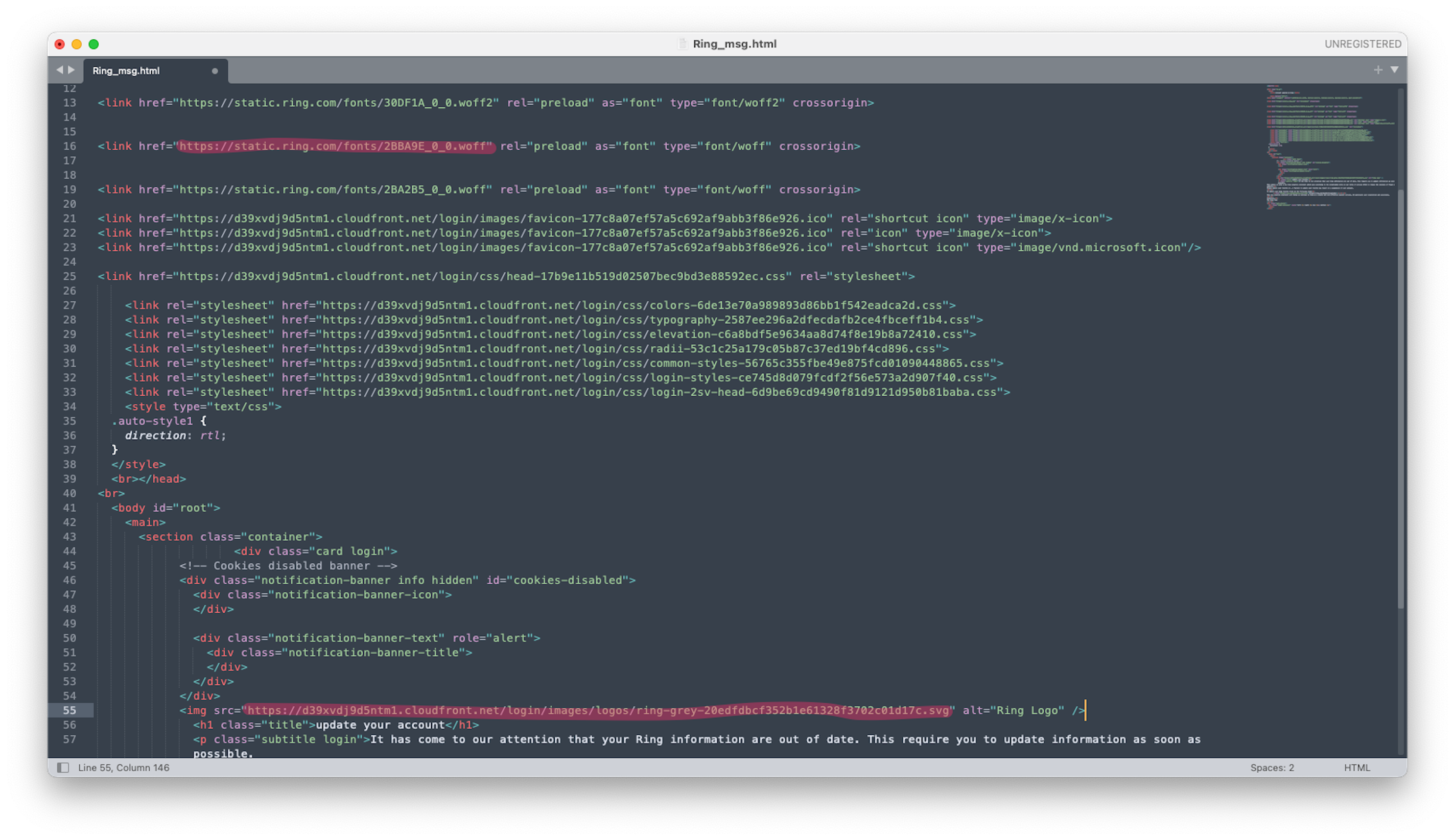Select the left arrow navigation icon
1455x840 pixels.
62,70
